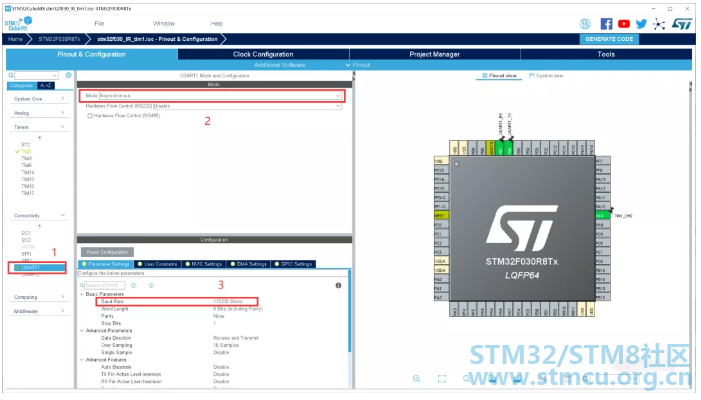This screenshot has height=400, width=701.
Task: Click the Baud Rate value field
Action: [228, 302]
